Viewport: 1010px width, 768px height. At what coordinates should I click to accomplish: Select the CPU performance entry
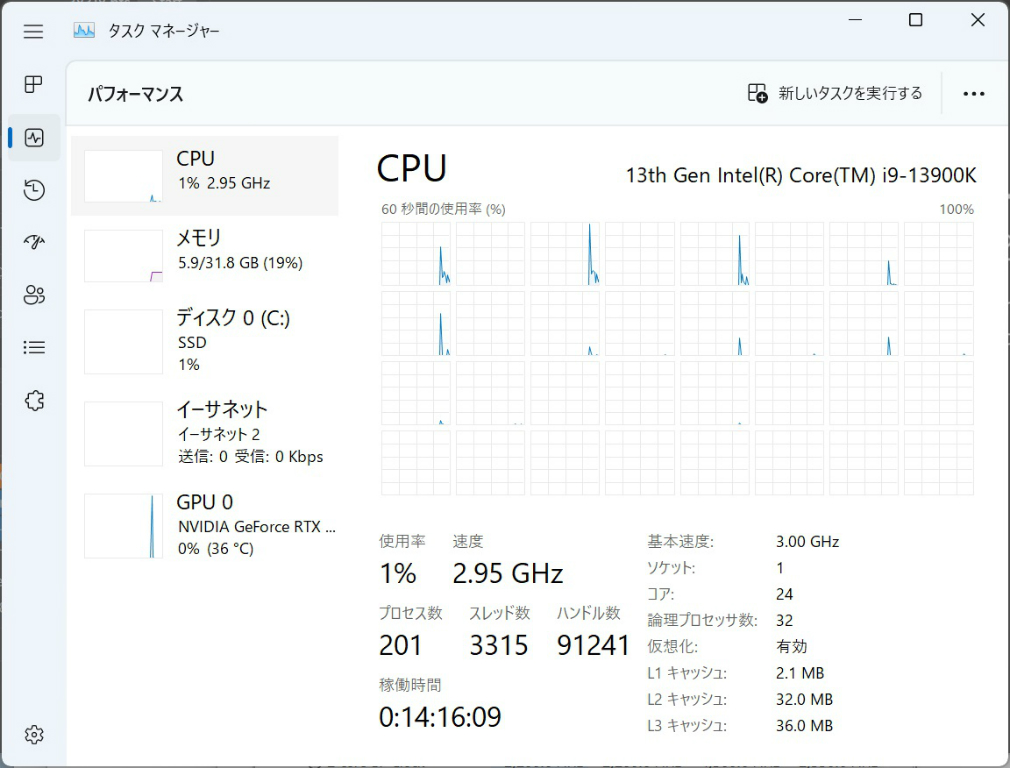(x=205, y=175)
